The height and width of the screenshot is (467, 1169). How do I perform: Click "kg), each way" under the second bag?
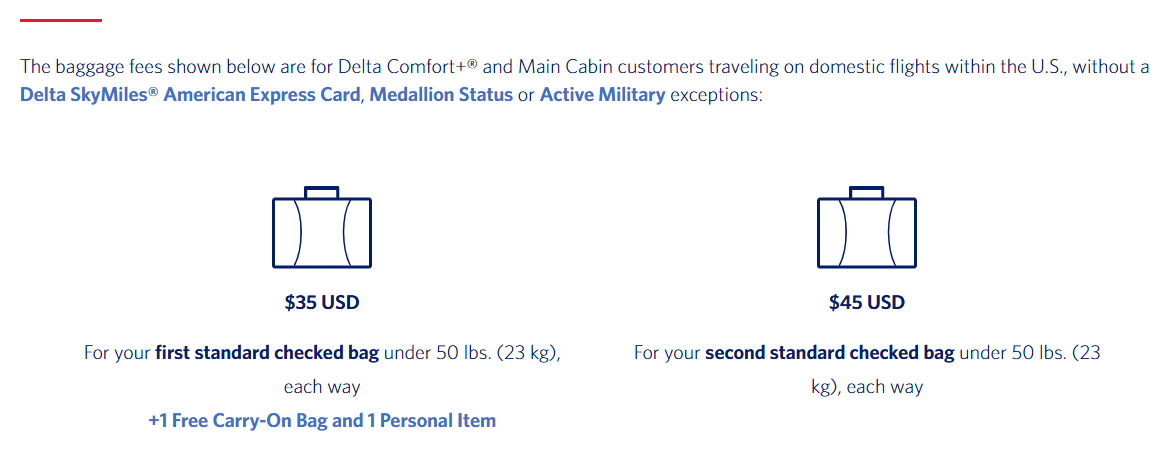(x=866, y=386)
